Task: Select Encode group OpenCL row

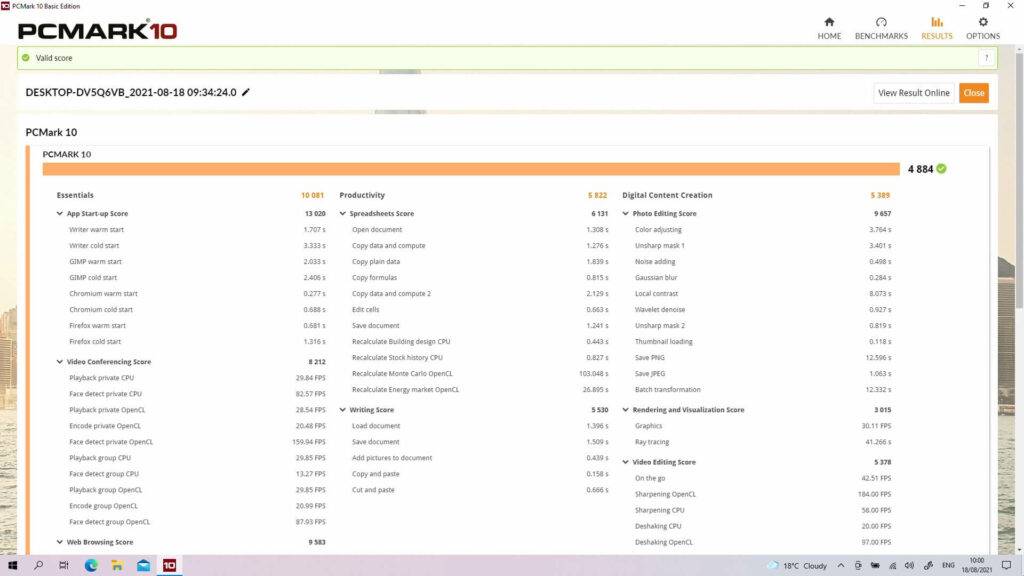Action: [x=197, y=506]
